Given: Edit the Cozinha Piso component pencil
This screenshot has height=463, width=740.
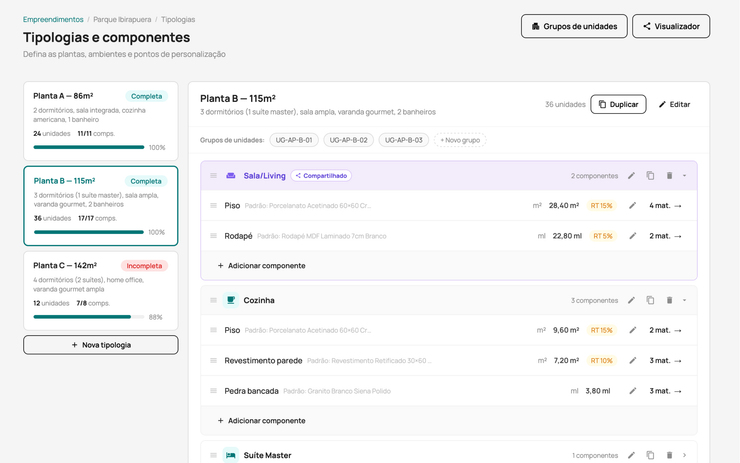Looking at the screenshot, I should (632, 330).
